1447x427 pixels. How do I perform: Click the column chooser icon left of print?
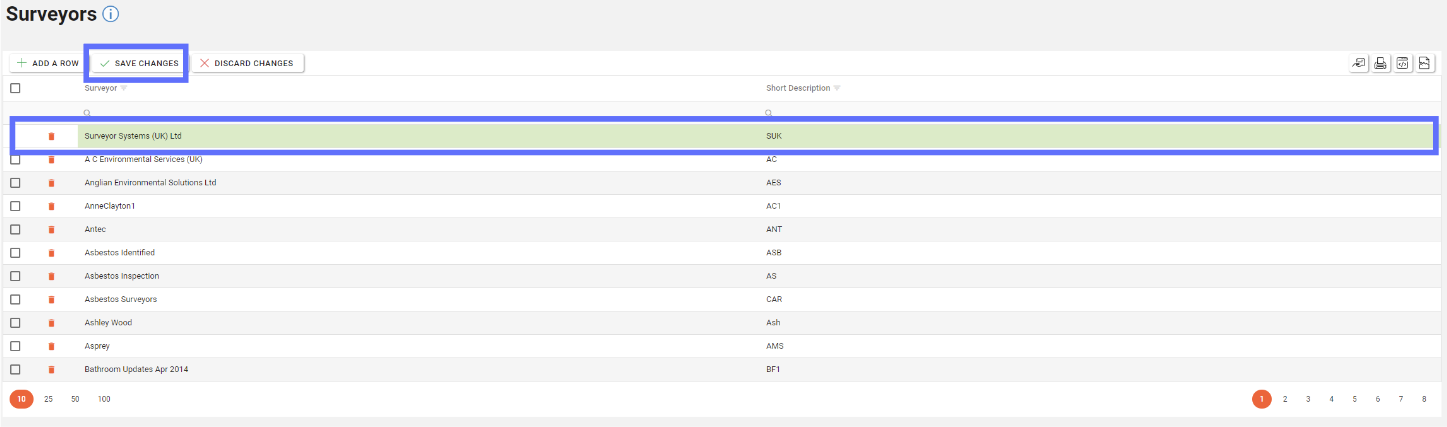[1358, 63]
